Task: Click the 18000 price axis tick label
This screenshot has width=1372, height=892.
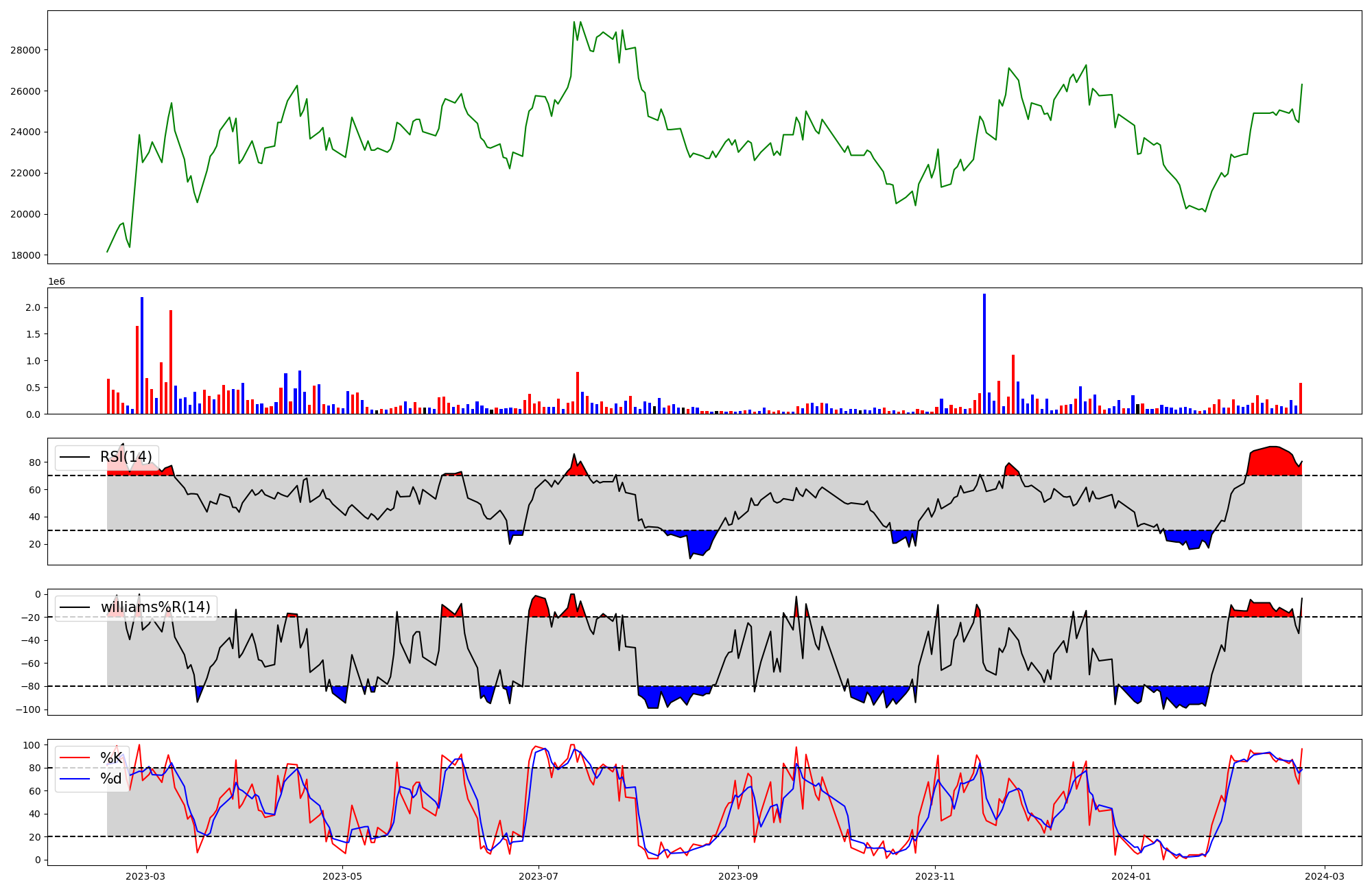Action: [25, 255]
